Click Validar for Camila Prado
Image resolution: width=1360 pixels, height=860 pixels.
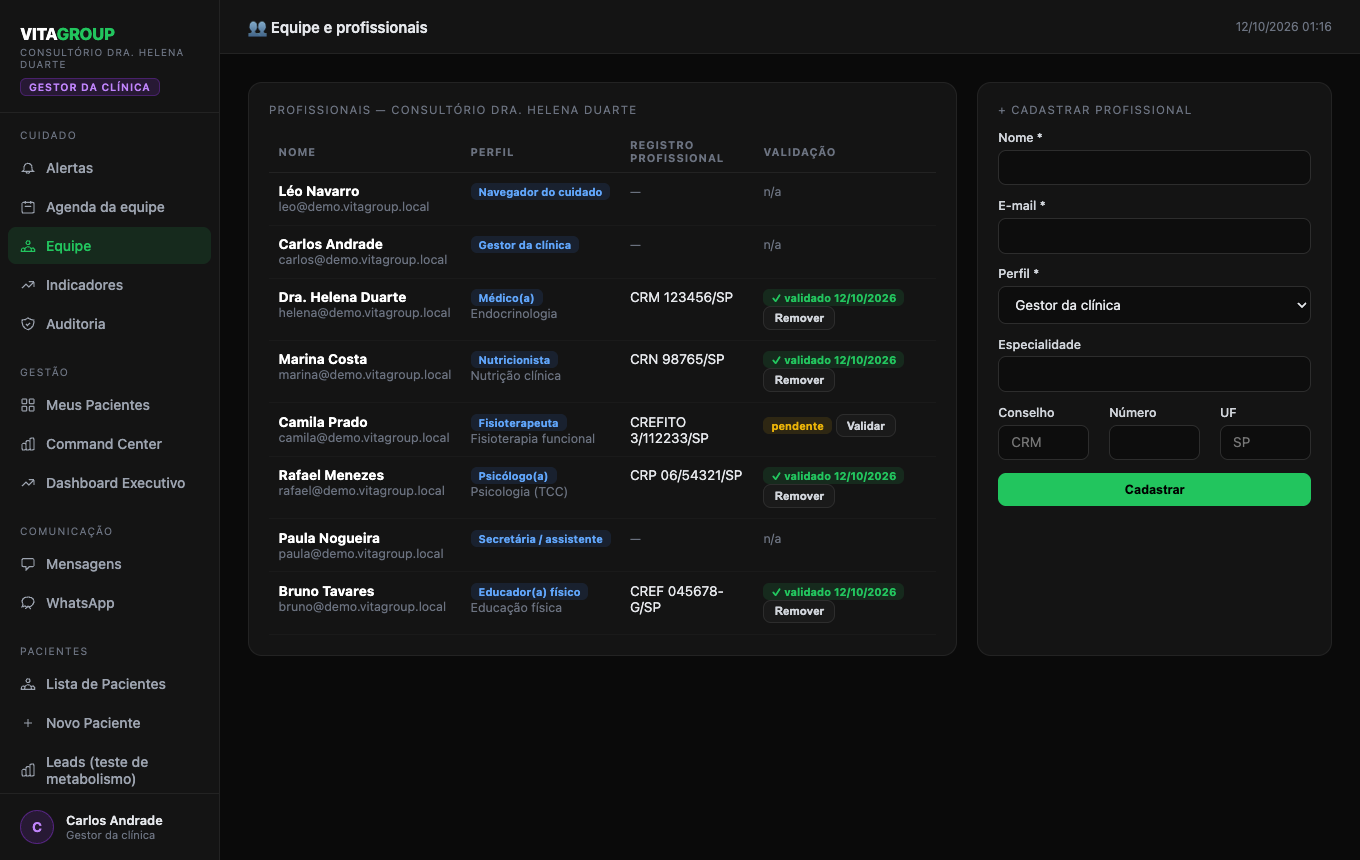(866, 426)
